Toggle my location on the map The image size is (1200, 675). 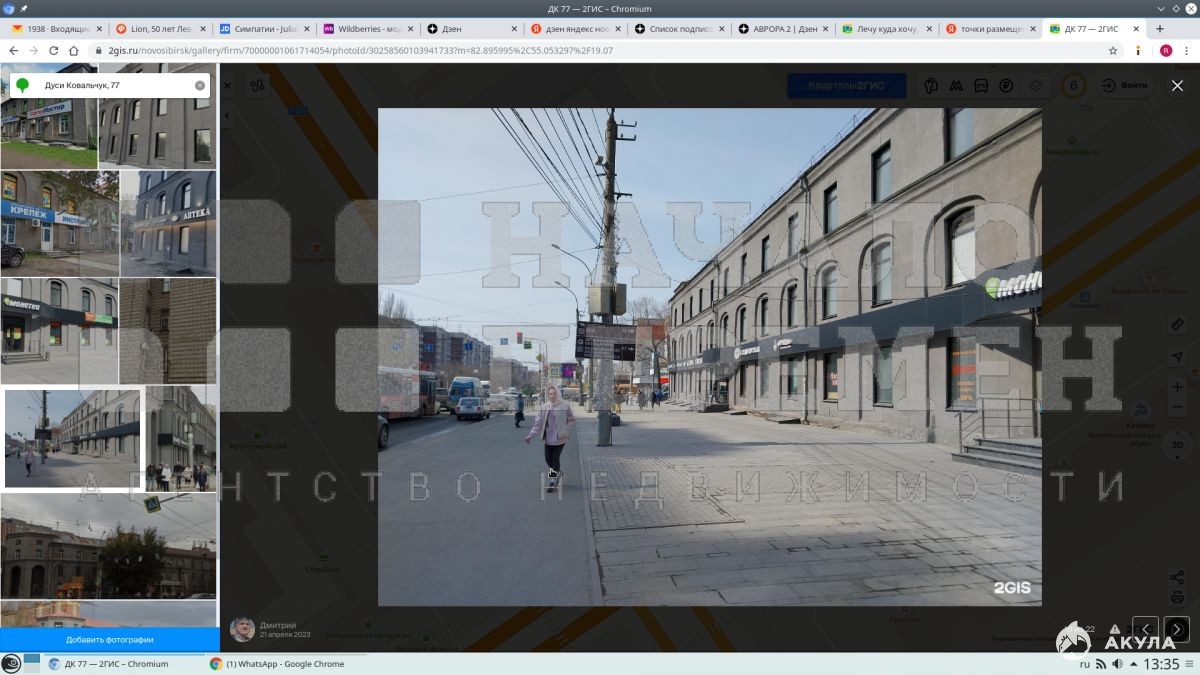point(1177,357)
